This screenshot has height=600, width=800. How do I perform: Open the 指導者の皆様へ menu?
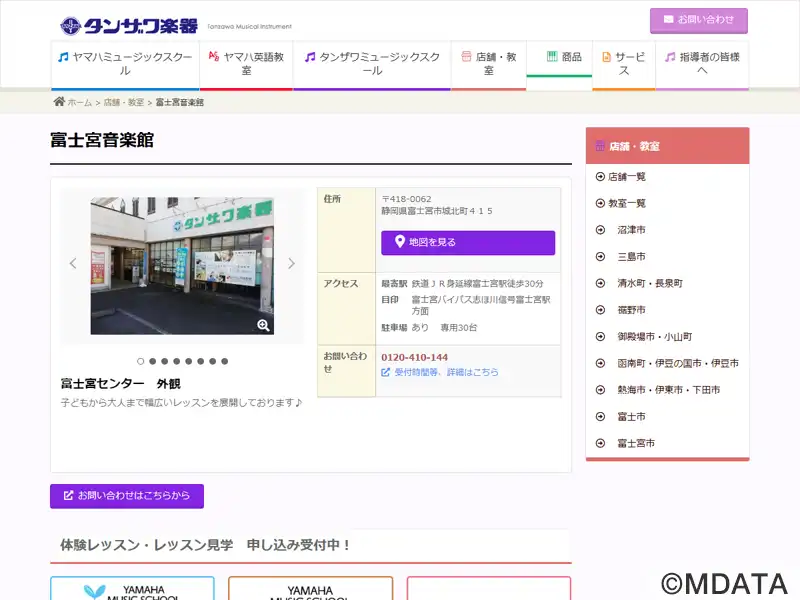(702, 64)
